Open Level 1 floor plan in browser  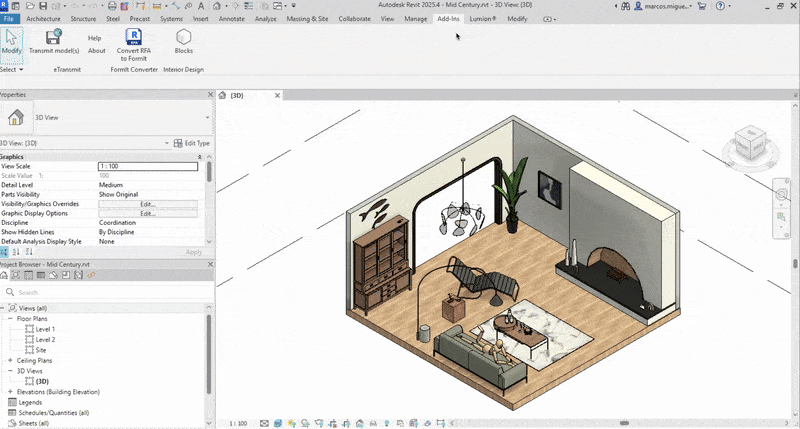tap(45, 329)
